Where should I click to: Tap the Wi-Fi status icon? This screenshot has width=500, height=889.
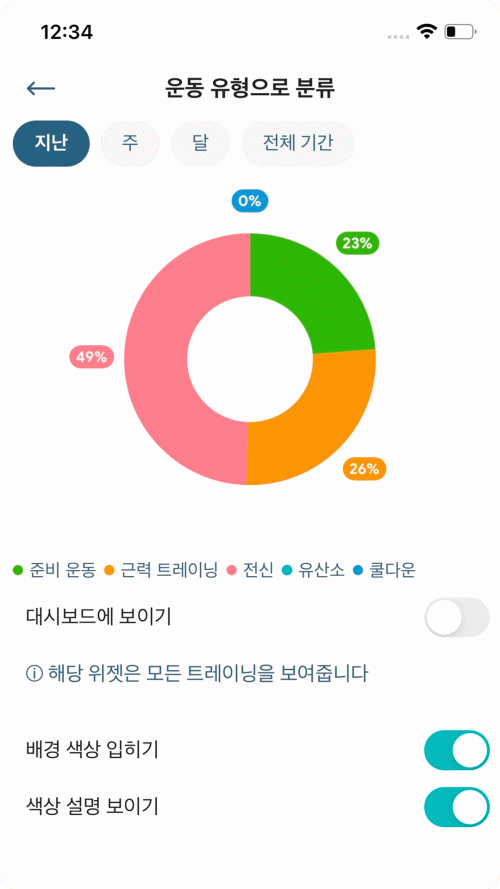(426, 32)
